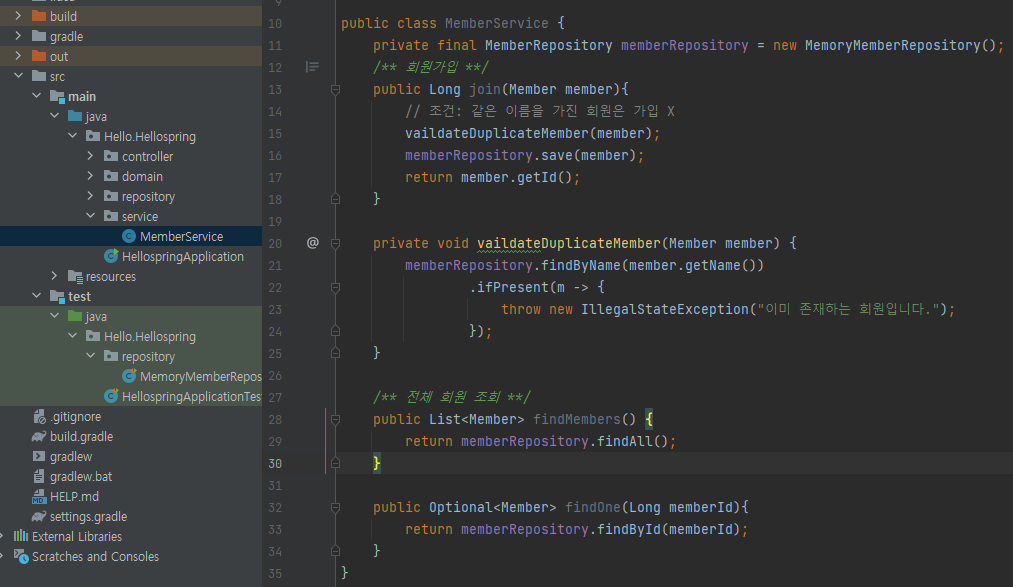Click the fold end marker at line 25
1013x587 pixels.
coord(335,353)
